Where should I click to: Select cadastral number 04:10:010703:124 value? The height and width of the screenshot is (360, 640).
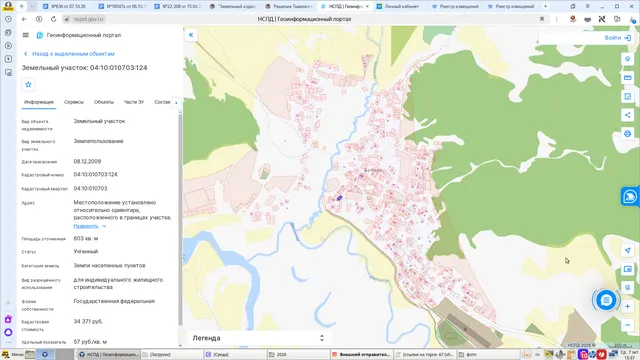pyautogui.click(x=96, y=174)
